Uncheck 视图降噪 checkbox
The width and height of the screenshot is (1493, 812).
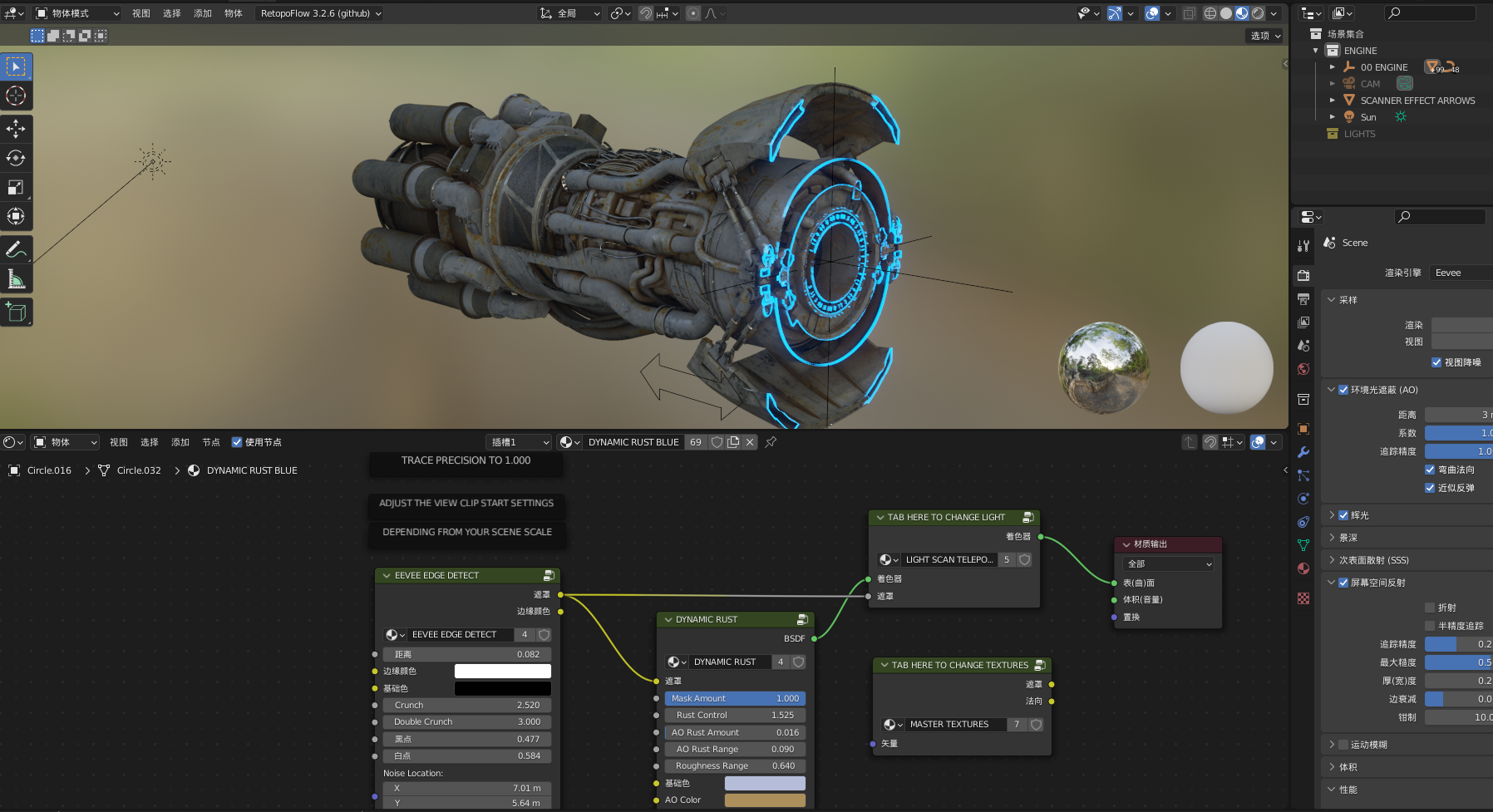click(x=1436, y=362)
